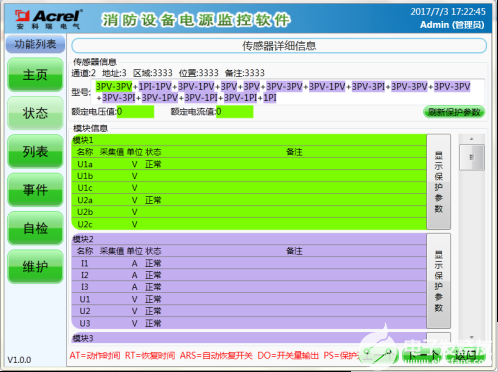Click the 位置:3333 sensor info text
This screenshot has height=372, width=498.
199,73
